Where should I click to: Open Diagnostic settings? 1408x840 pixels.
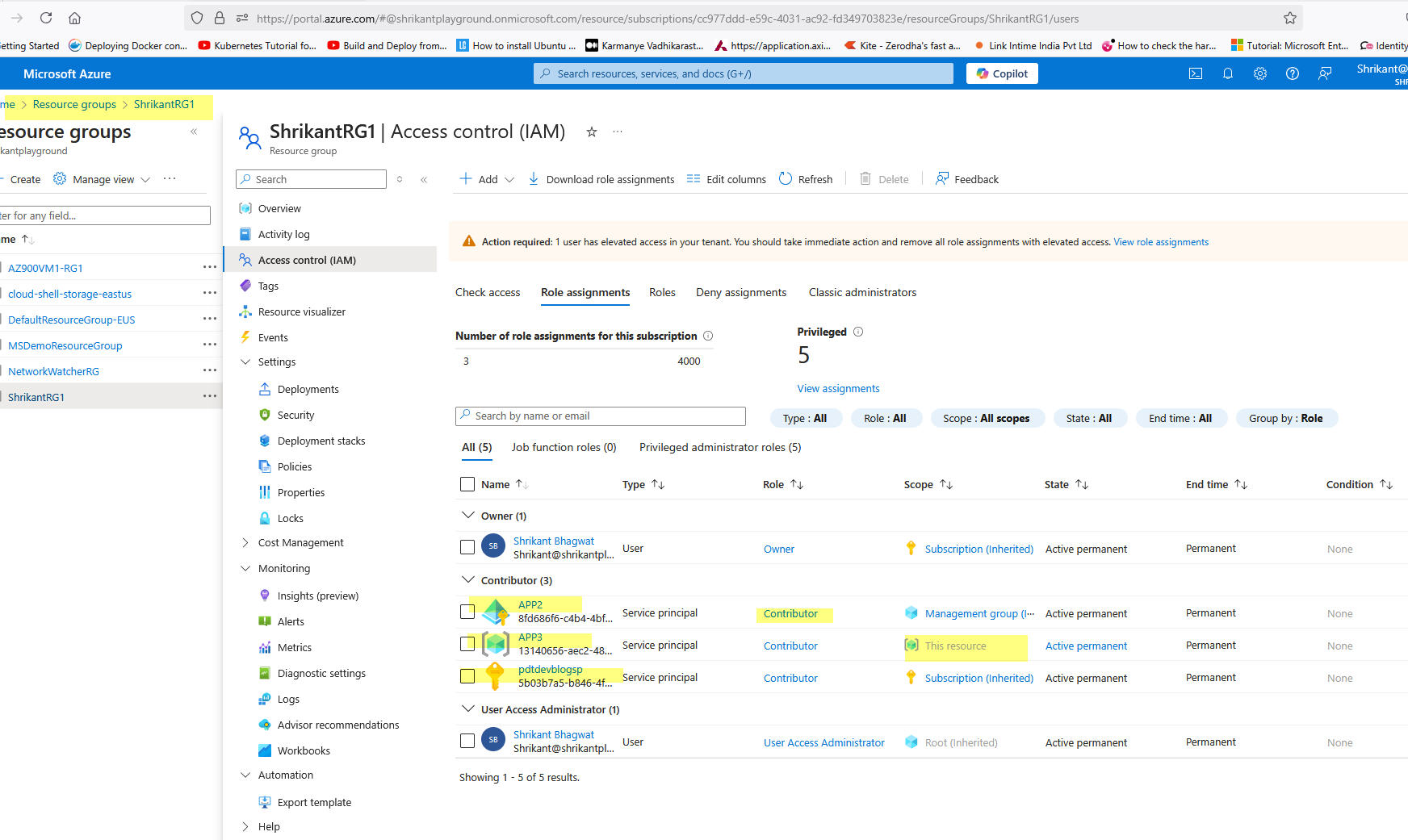pyautogui.click(x=321, y=673)
